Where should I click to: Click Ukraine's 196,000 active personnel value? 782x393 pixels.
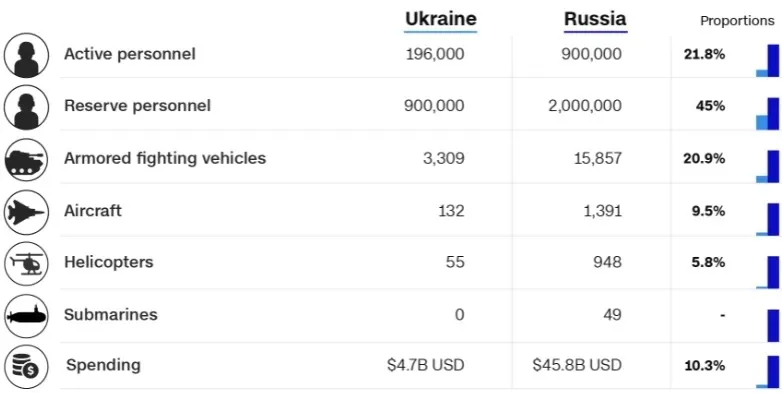pos(435,54)
